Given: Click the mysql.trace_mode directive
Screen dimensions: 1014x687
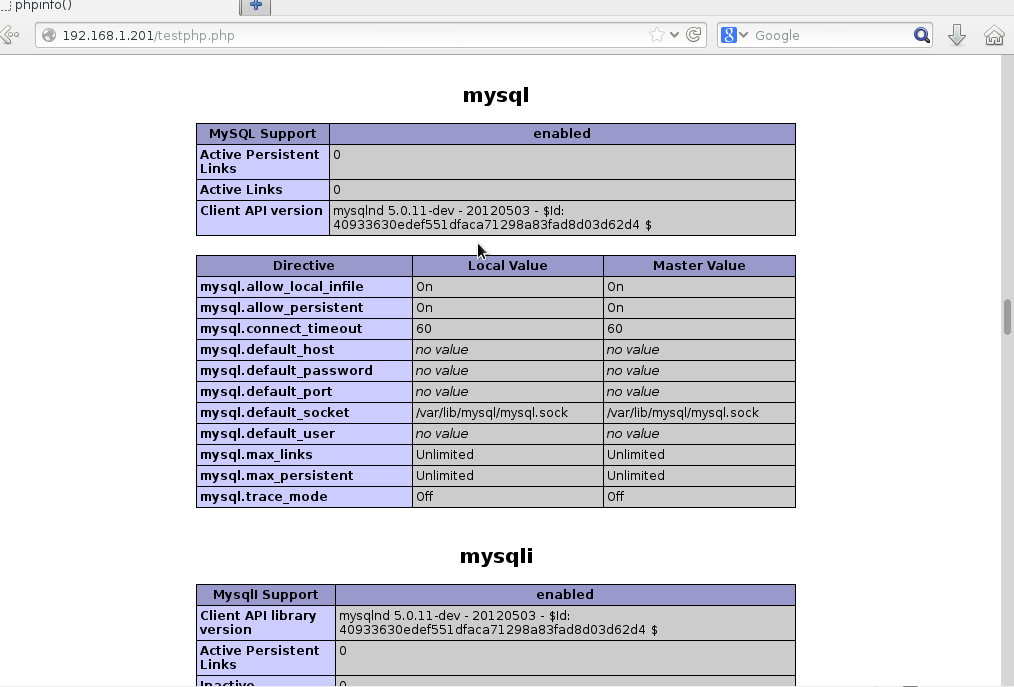Looking at the screenshot, I should click(304, 497).
